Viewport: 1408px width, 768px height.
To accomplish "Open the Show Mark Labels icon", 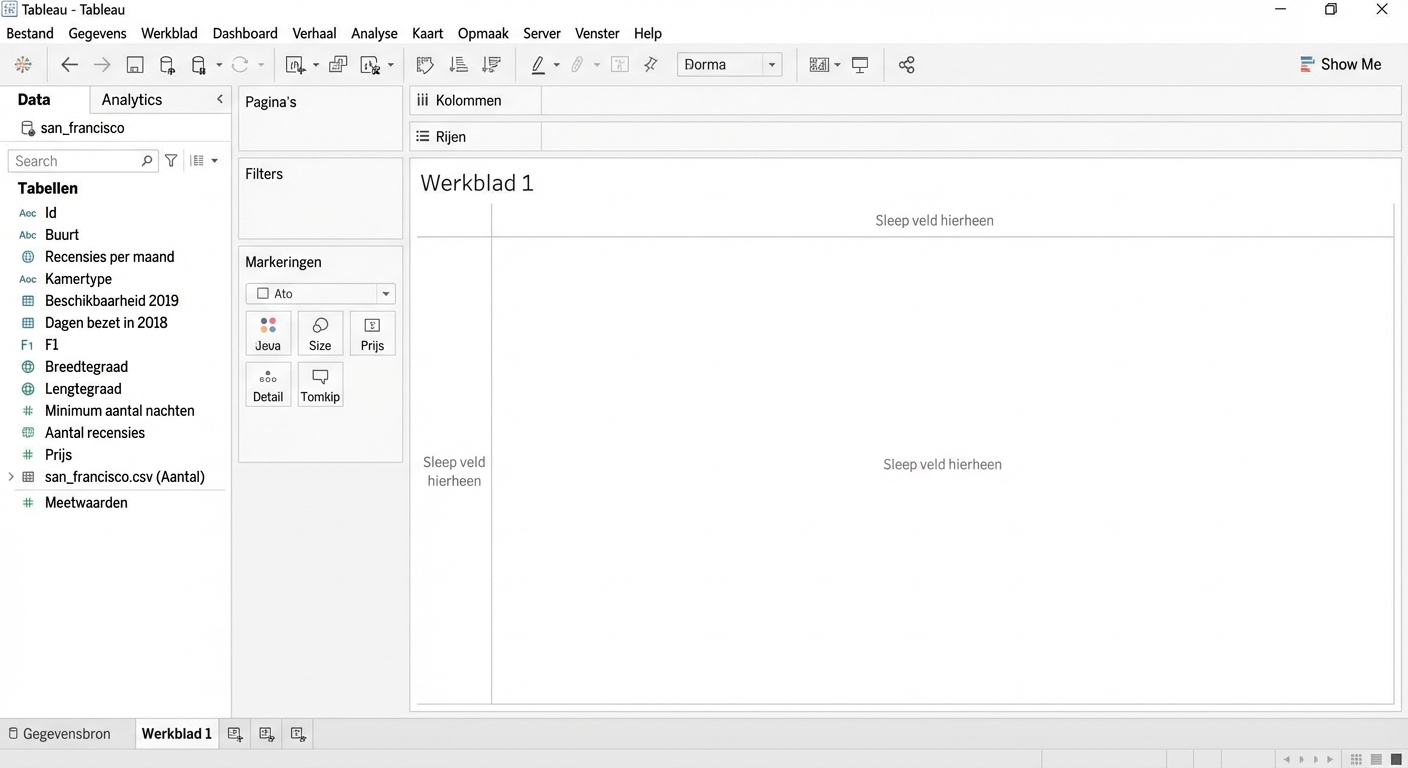I will click(619, 64).
